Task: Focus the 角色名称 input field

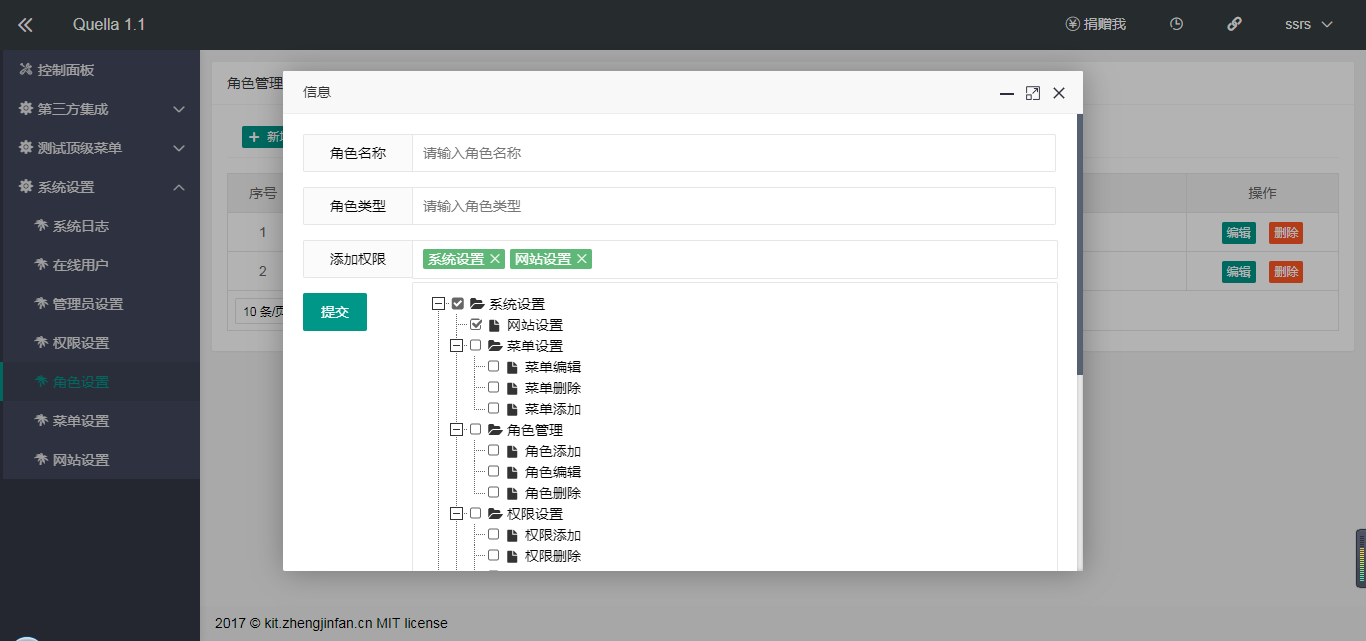Action: [x=734, y=153]
